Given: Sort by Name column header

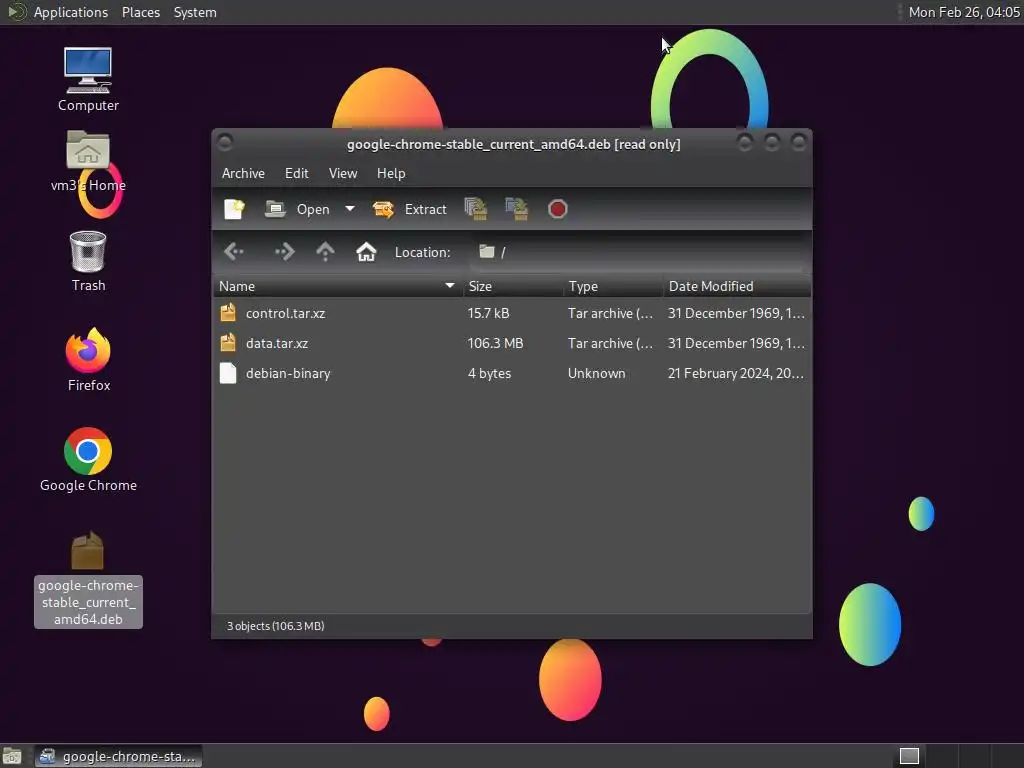Looking at the screenshot, I should 338,286.
